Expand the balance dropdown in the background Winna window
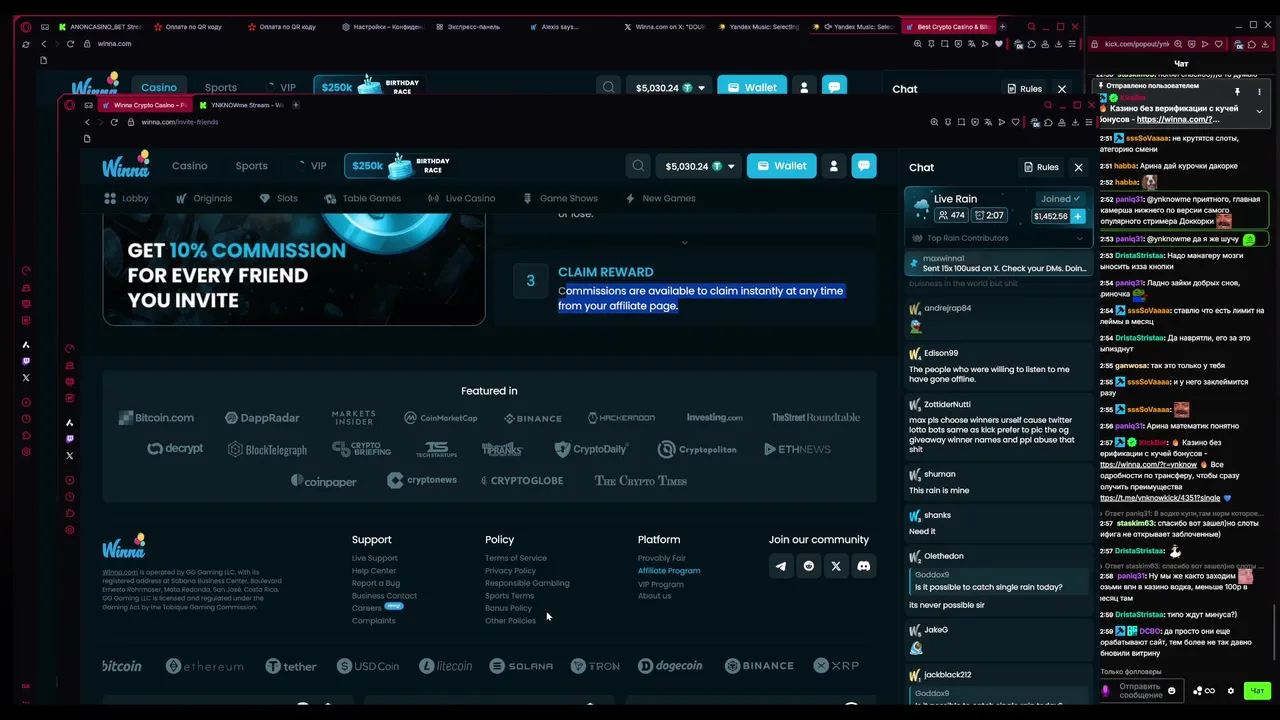The image size is (1280, 720). tap(701, 88)
